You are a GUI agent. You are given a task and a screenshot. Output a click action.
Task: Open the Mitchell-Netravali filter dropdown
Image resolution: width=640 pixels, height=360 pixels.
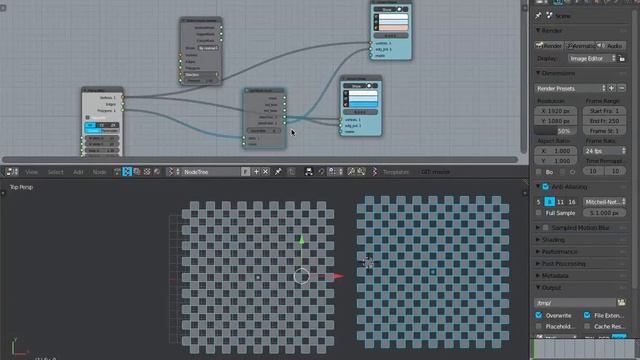604,202
